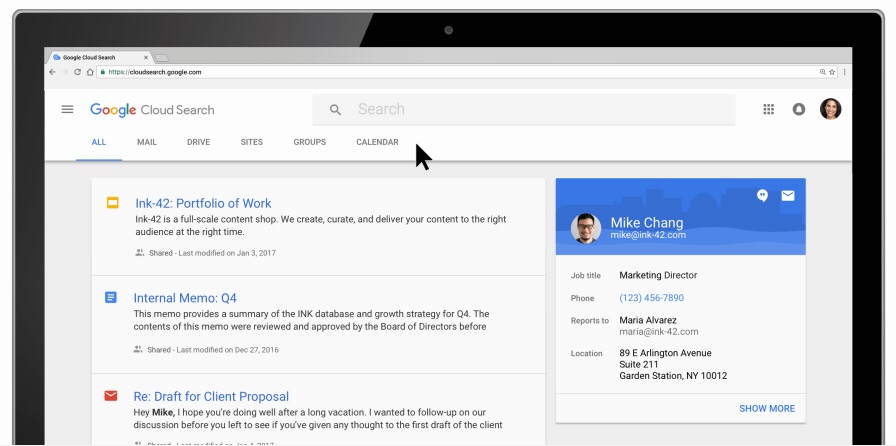Switch to the GROUPS tab
Image resolution: width=896 pixels, height=446 pixels.
click(x=310, y=142)
